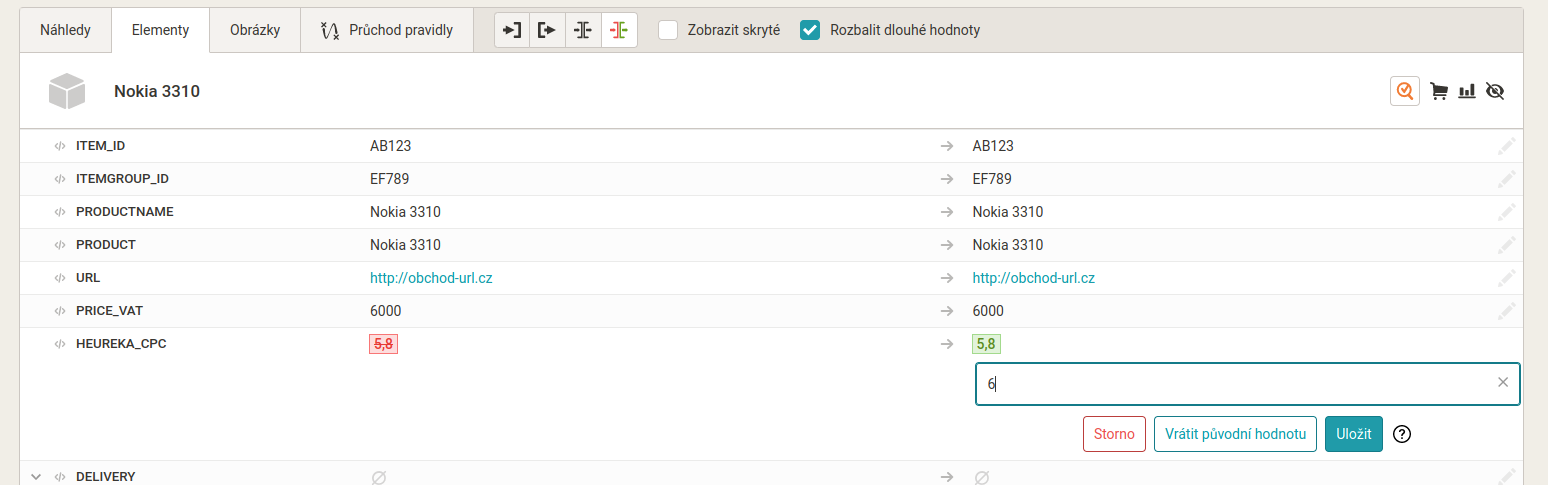The width and height of the screenshot is (1548, 485).
Task: Uncheck Rozbalit dlouhé hodnoty checkbox
Action: pos(810,30)
